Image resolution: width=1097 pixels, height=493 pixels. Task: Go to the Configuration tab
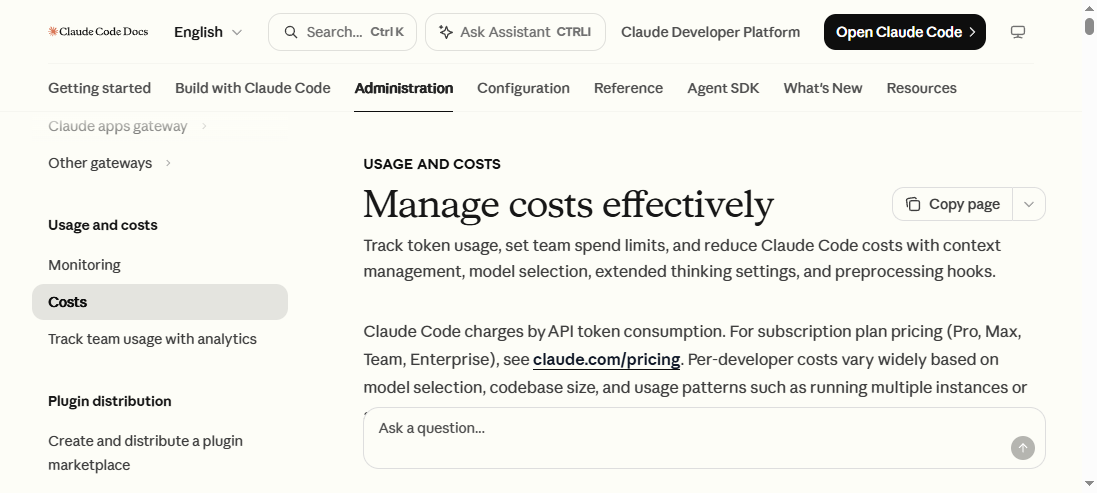point(523,88)
